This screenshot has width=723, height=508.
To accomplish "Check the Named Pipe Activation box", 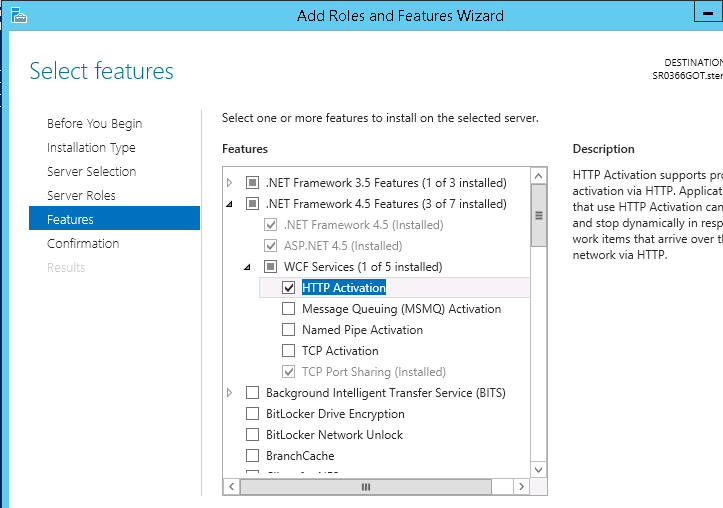I will click(x=289, y=330).
